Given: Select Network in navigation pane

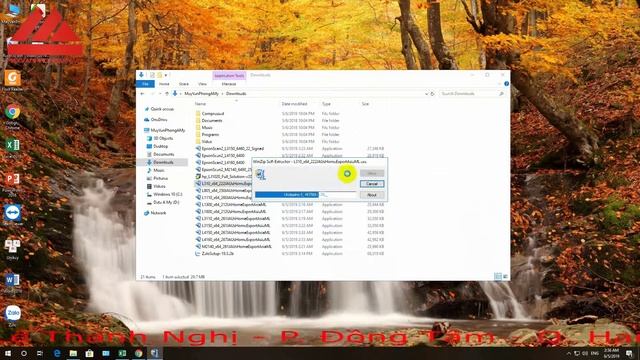Looking at the screenshot, I should coord(158,213).
